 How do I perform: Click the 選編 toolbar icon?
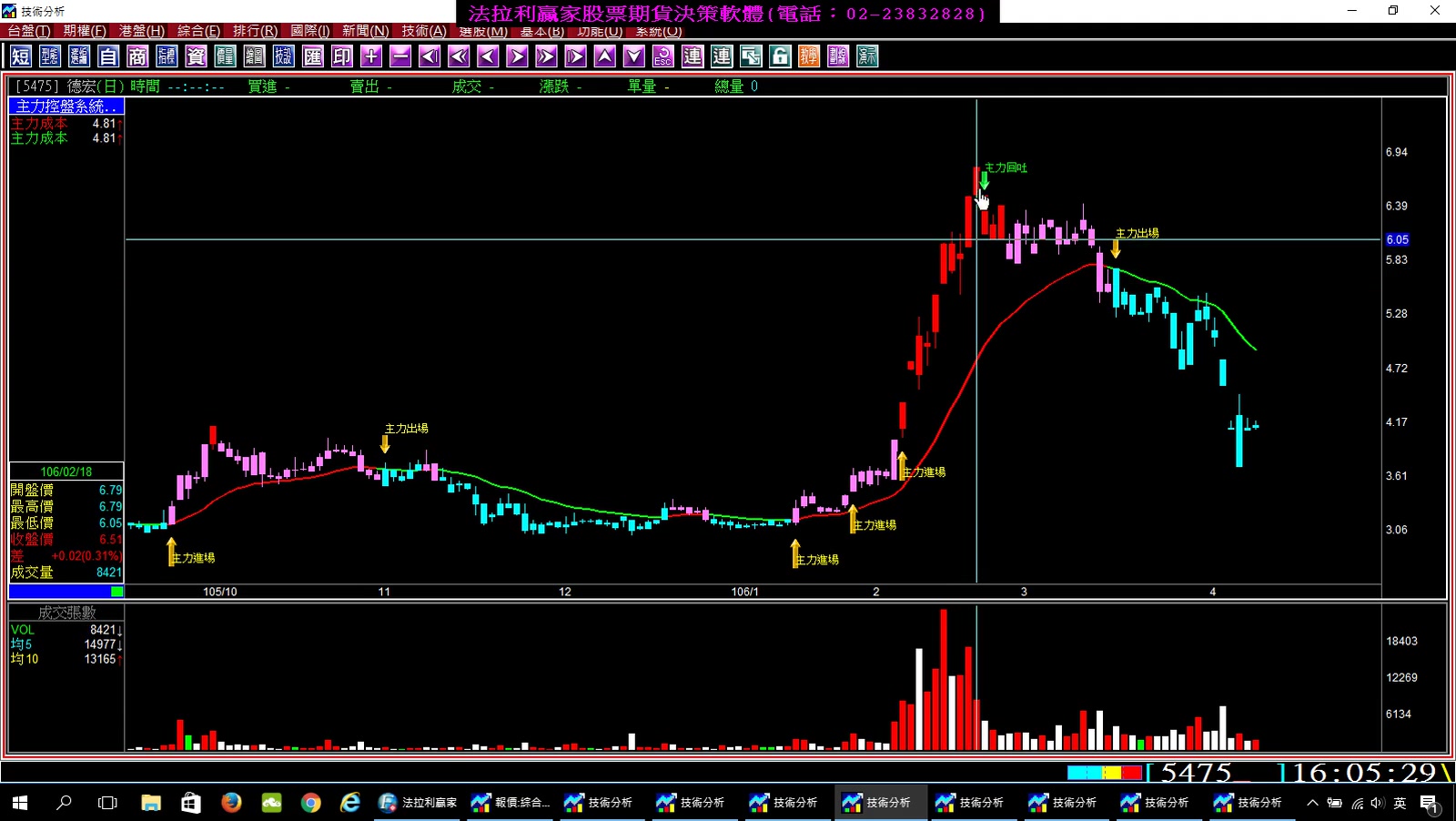[x=79, y=56]
